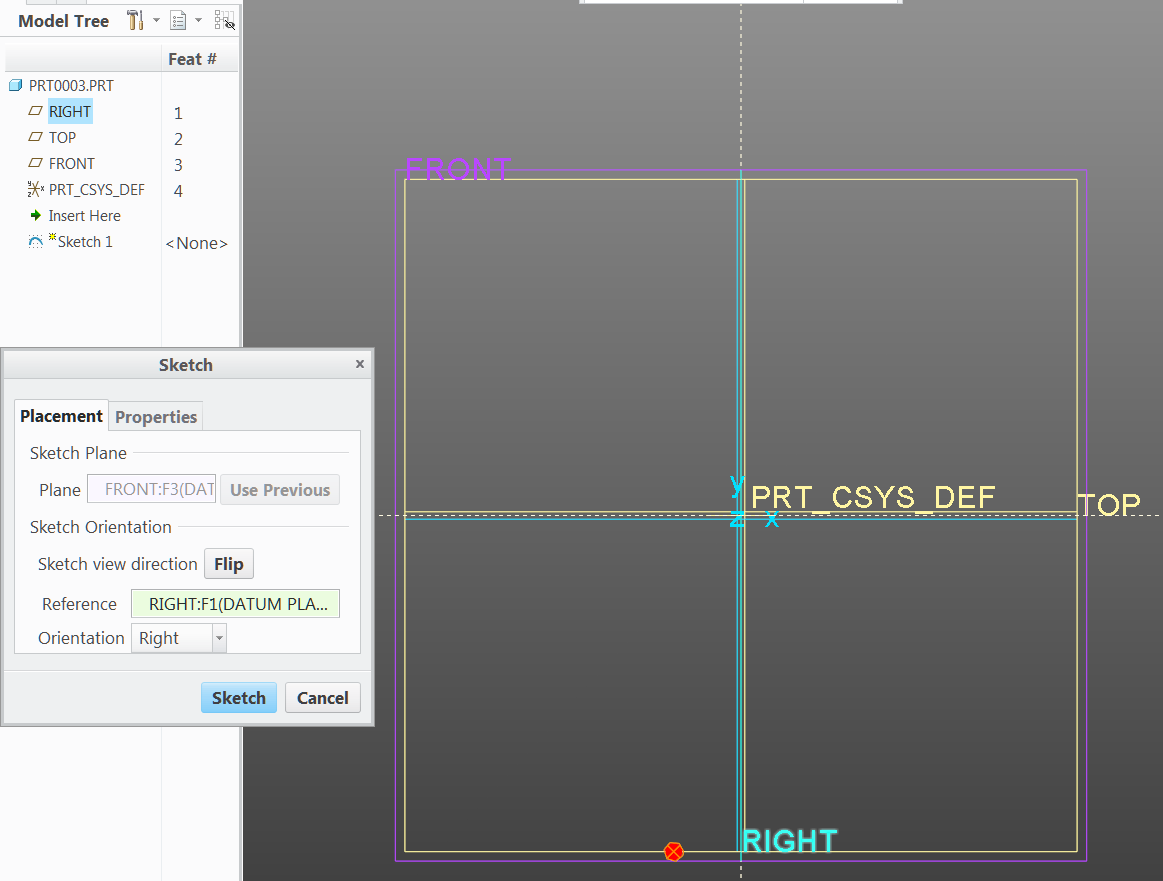
Task: Select Sketch 1 in Model Tree
Action: point(85,241)
